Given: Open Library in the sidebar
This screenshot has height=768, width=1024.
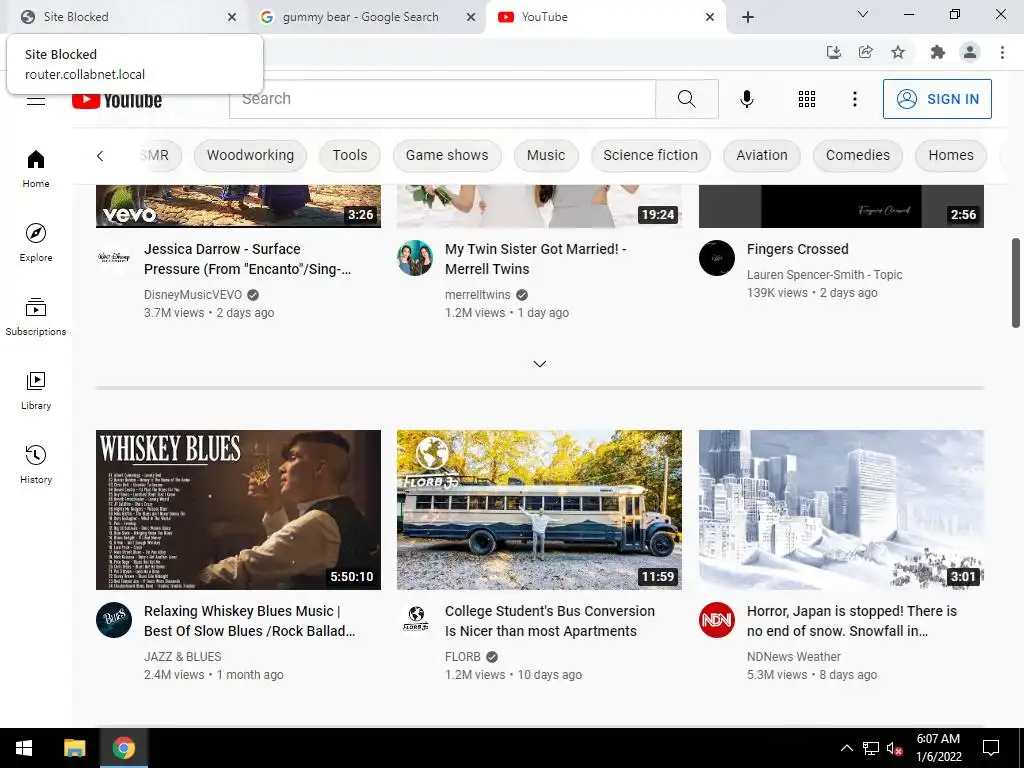Looking at the screenshot, I should (x=36, y=391).
